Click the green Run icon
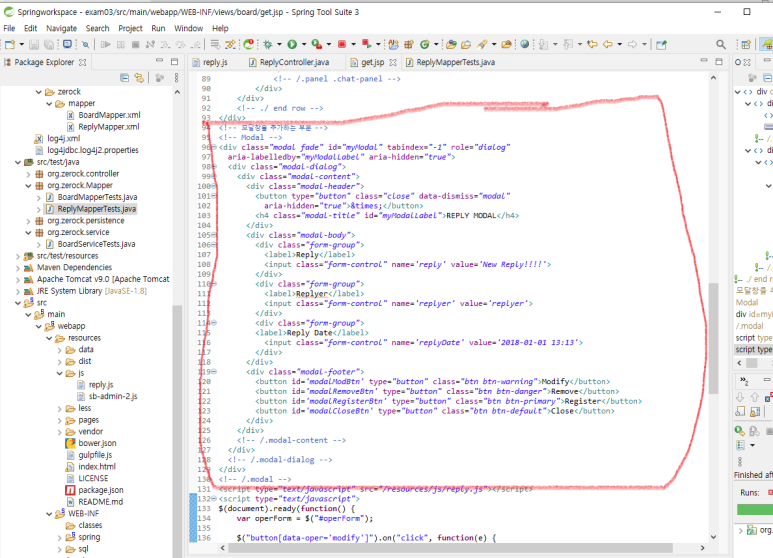The width and height of the screenshot is (773, 558). click(292, 44)
